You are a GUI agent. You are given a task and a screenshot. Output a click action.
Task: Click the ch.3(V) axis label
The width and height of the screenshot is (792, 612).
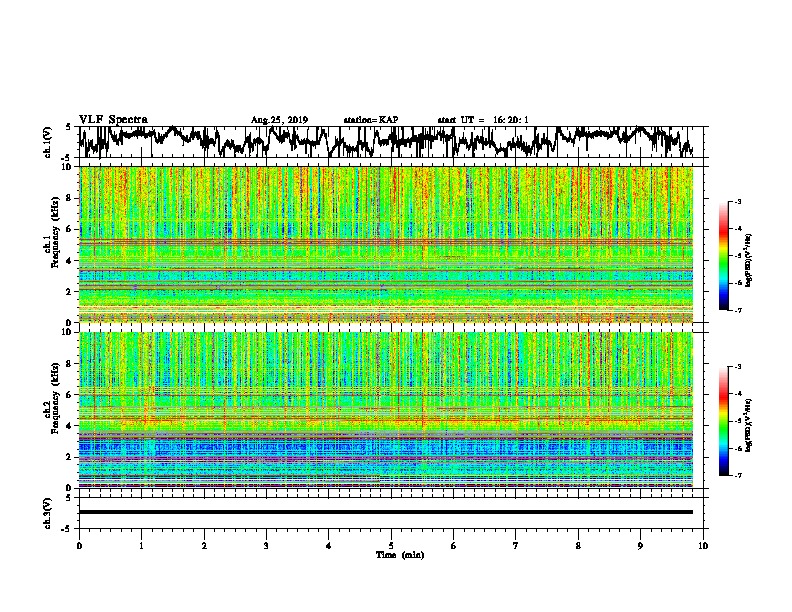48,513
